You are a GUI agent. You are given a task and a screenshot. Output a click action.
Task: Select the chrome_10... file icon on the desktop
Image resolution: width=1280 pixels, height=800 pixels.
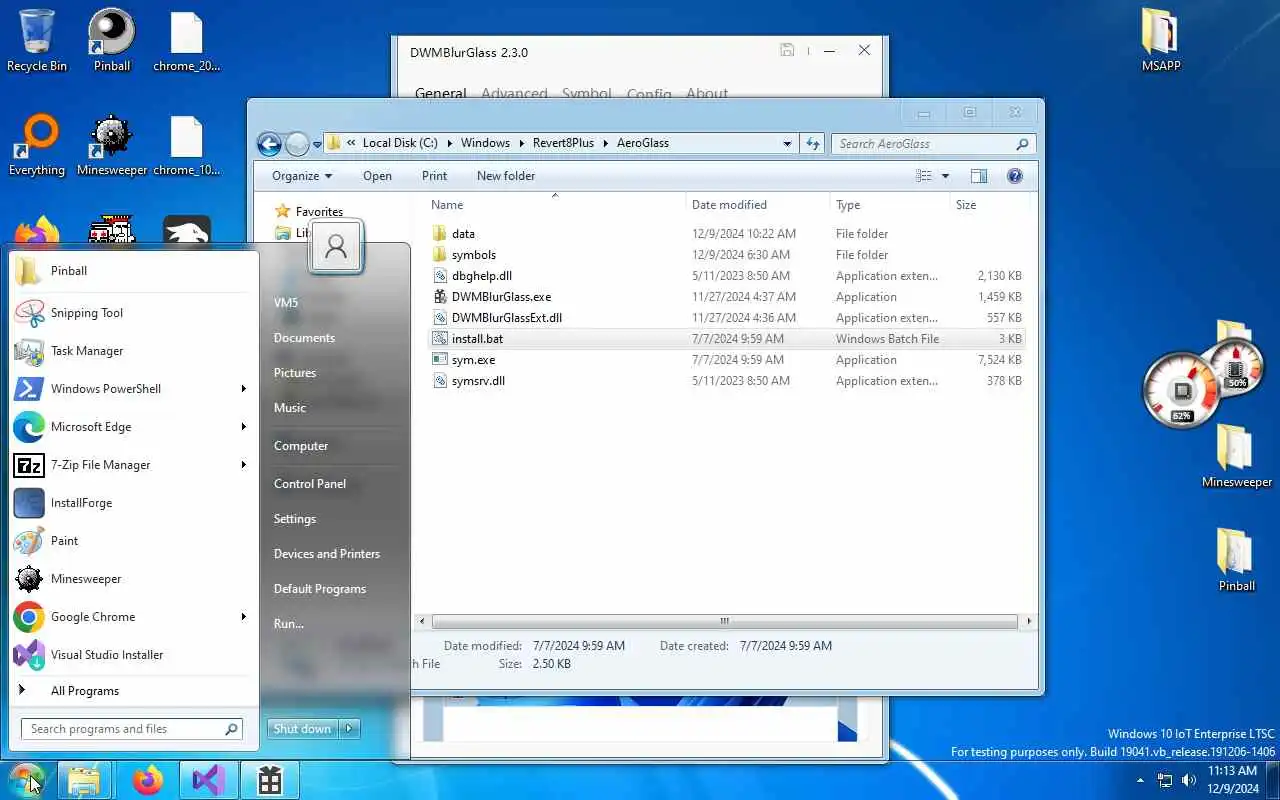coord(187,145)
